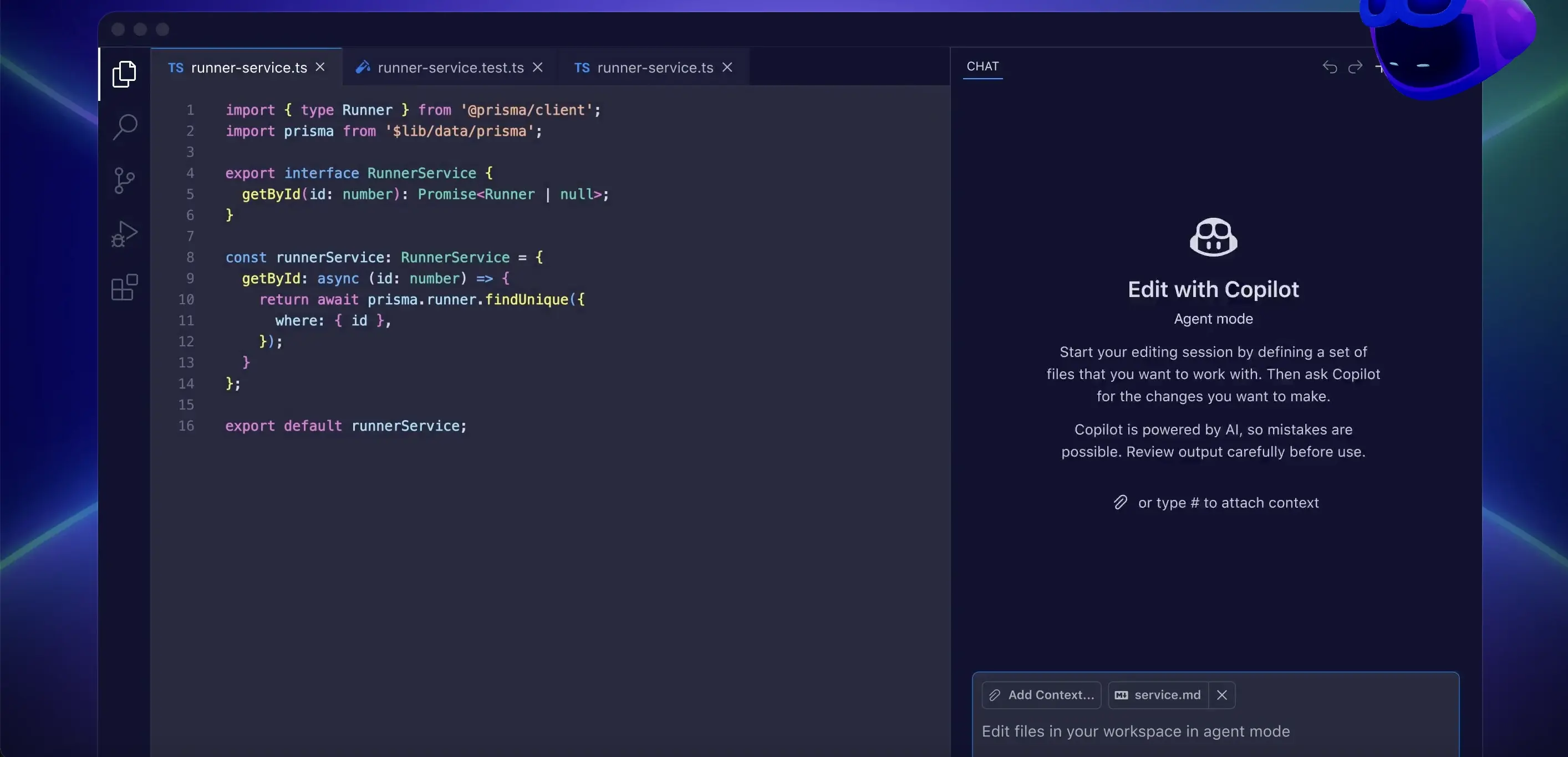Remove service.md attachment with X
The width and height of the screenshot is (1568, 757).
pyautogui.click(x=1221, y=694)
